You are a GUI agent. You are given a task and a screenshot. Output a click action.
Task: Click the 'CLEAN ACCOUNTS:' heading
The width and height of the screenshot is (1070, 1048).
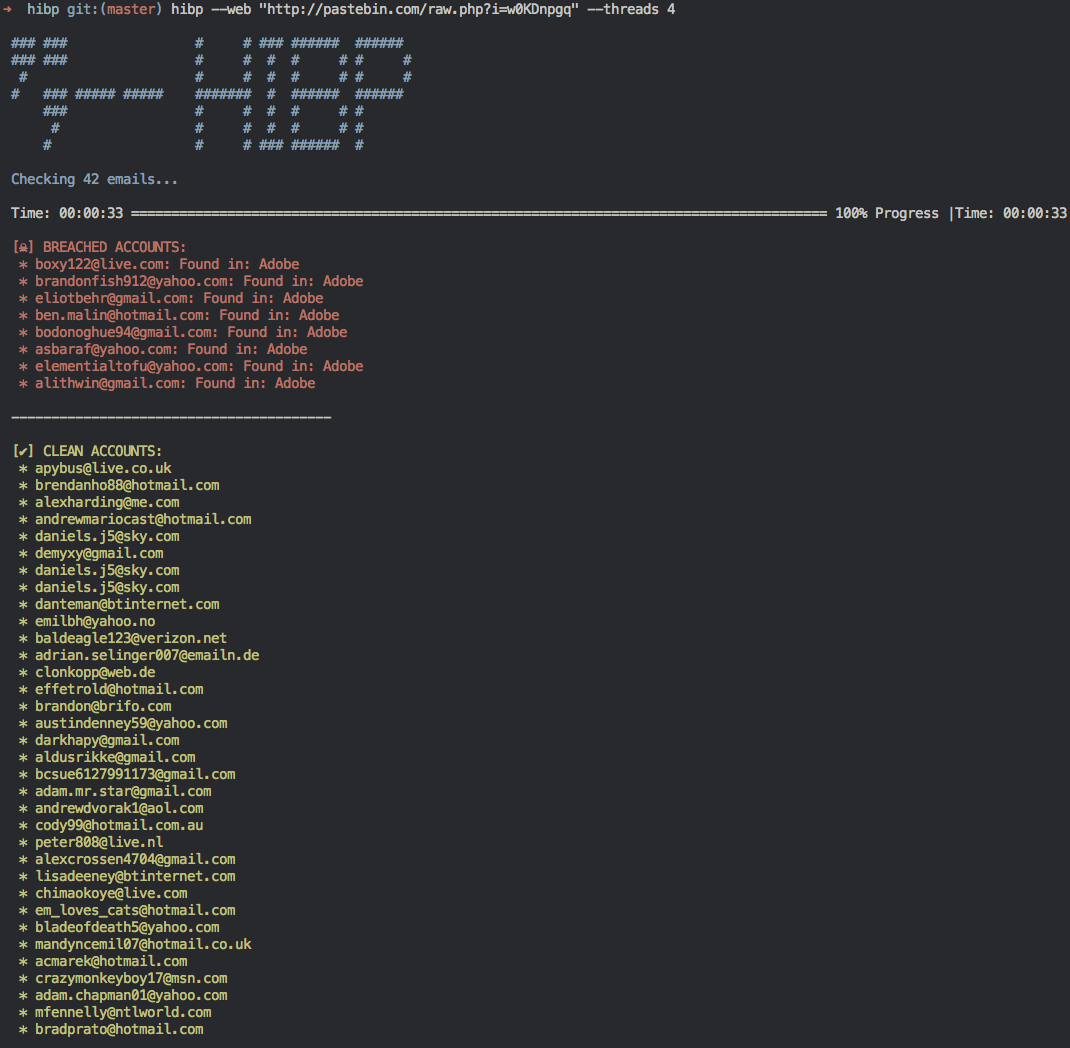[102, 452]
